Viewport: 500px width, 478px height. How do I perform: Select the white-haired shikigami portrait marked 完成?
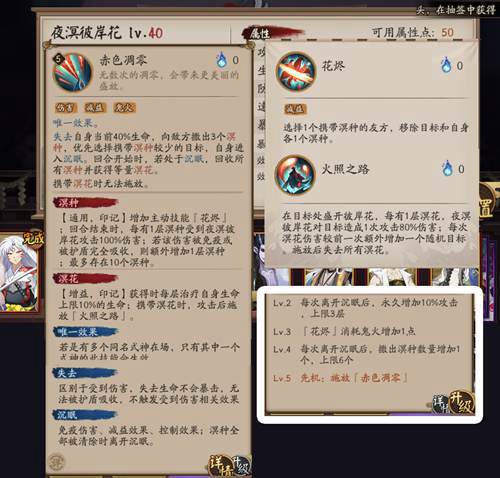[x=19, y=272]
